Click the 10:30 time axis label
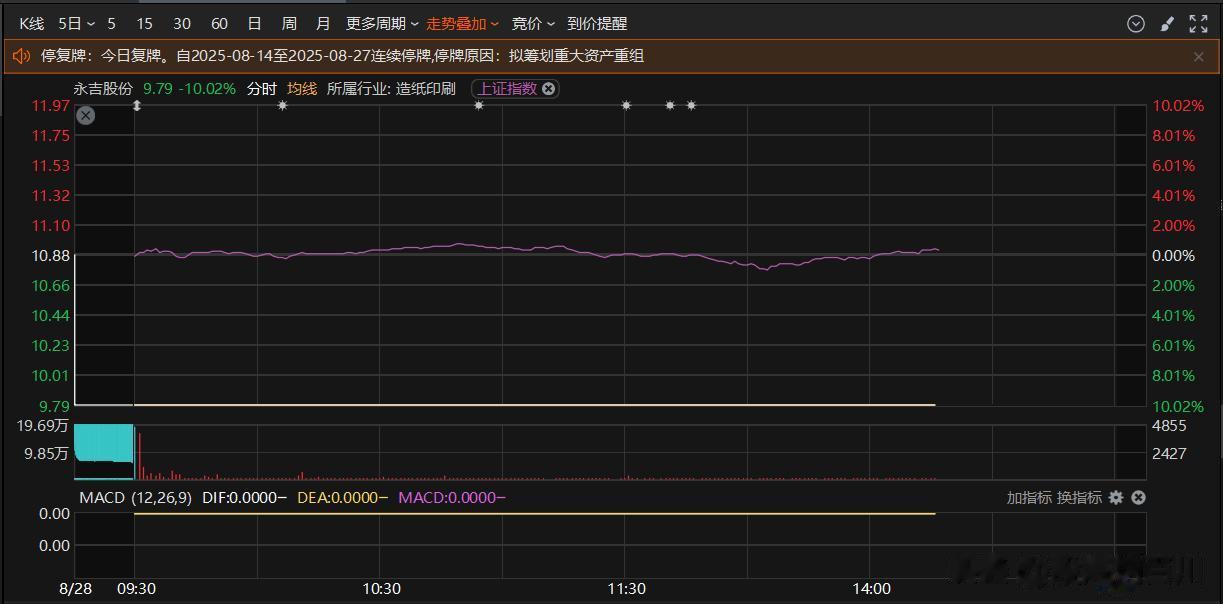1223x604 pixels. pyautogui.click(x=381, y=589)
